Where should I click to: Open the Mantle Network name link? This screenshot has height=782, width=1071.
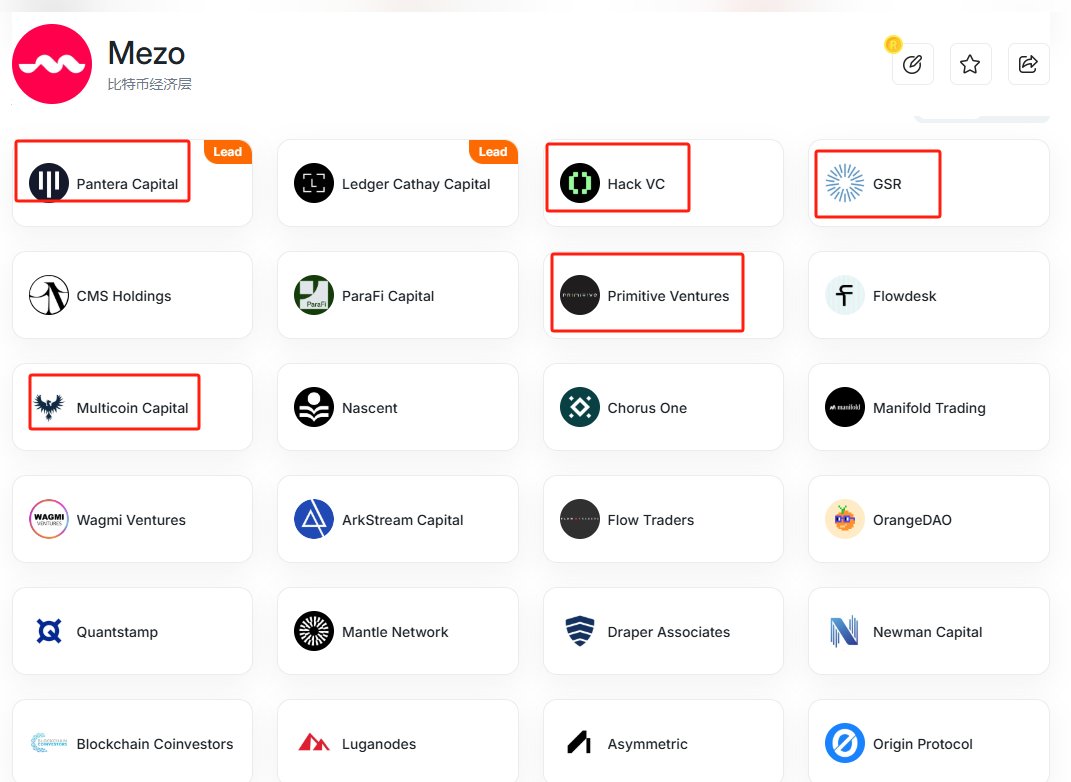(395, 632)
